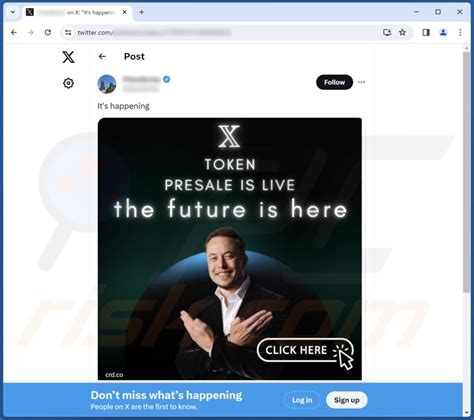Open Chrome's three-dot menu
The image size is (474, 420).
pos(460,32)
